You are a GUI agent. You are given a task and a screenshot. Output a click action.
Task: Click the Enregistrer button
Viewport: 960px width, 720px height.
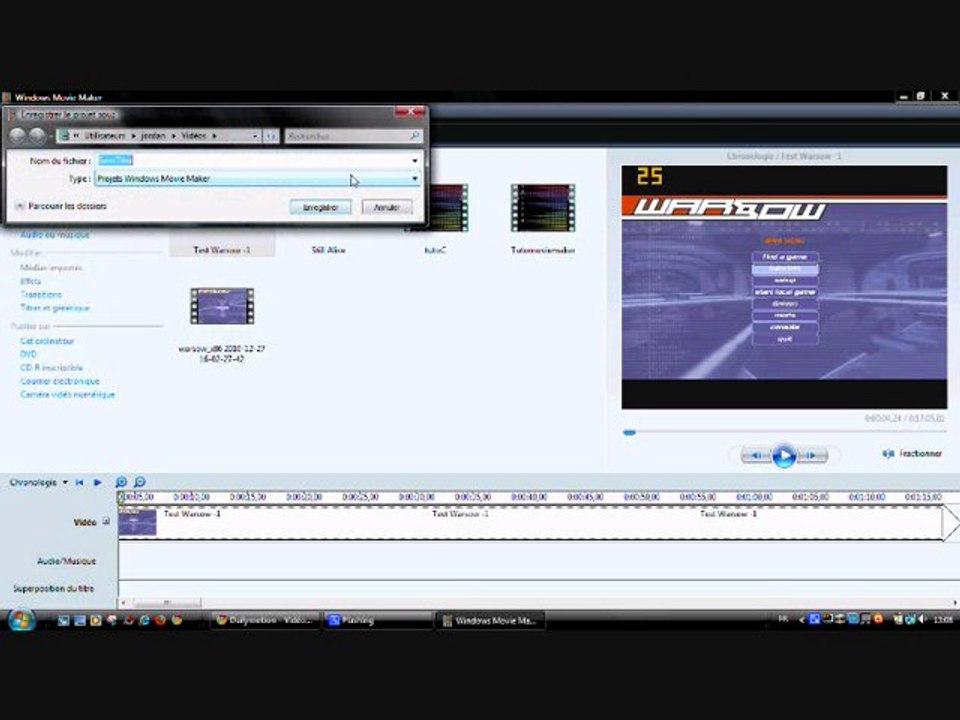click(320, 208)
